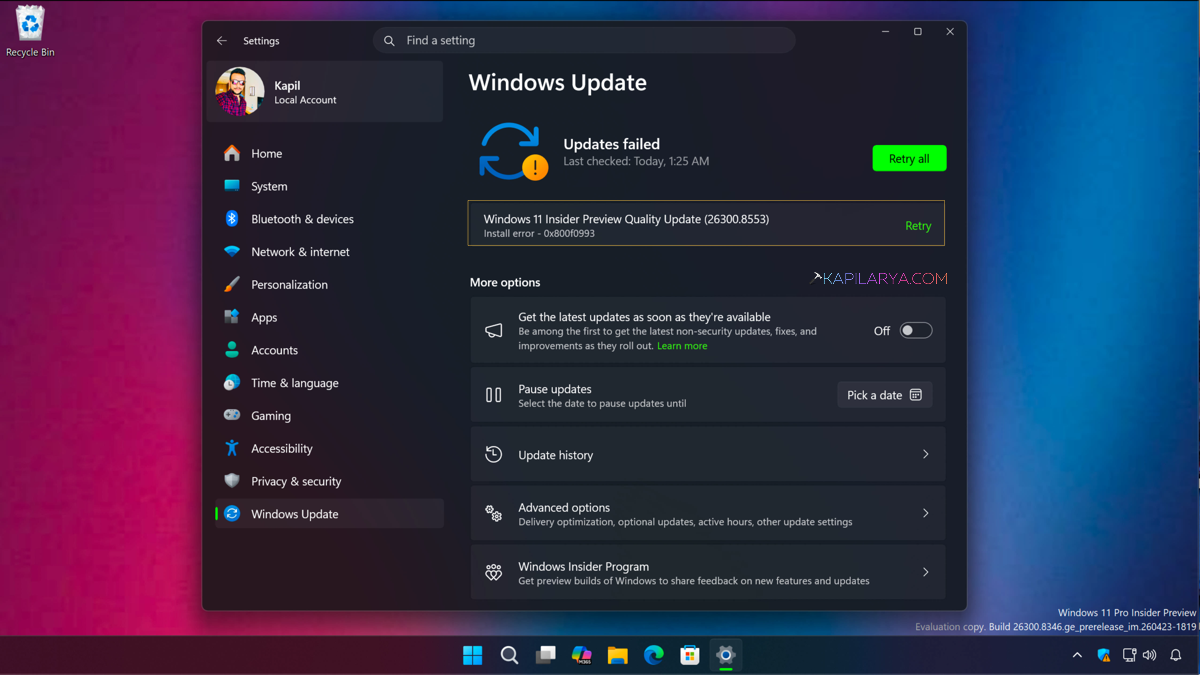
Task: Select the Apps icon
Action: [232, 317]
